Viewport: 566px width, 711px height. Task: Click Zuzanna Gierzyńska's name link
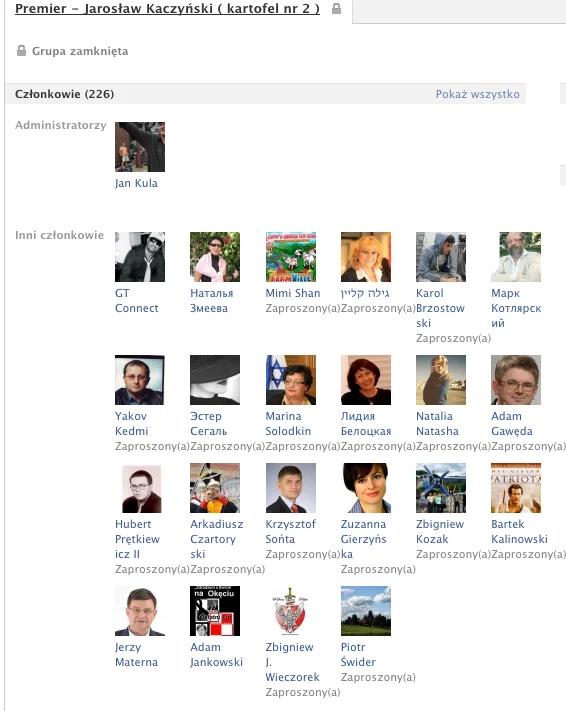(364, 539)
